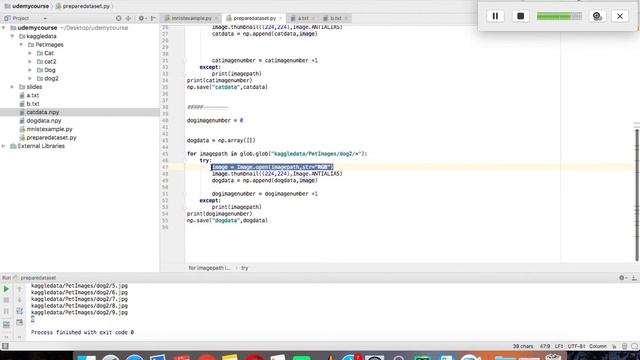Image resolution: width=640 pixels, height=360 pixels.
Task: Hide the Project tool window
Action: (153, 18)
